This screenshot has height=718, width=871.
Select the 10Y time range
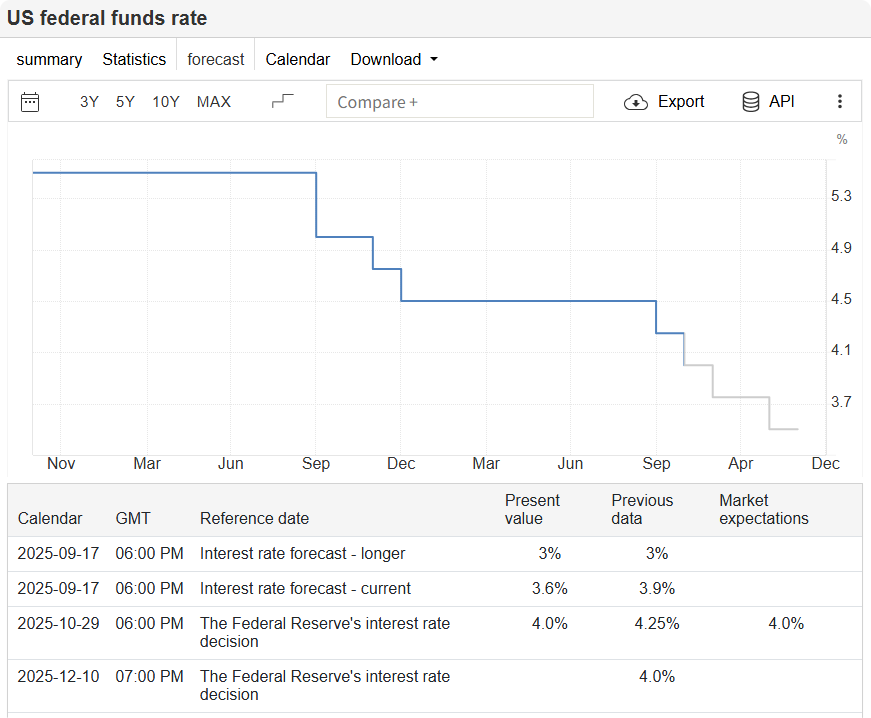[x=165, y=101]
